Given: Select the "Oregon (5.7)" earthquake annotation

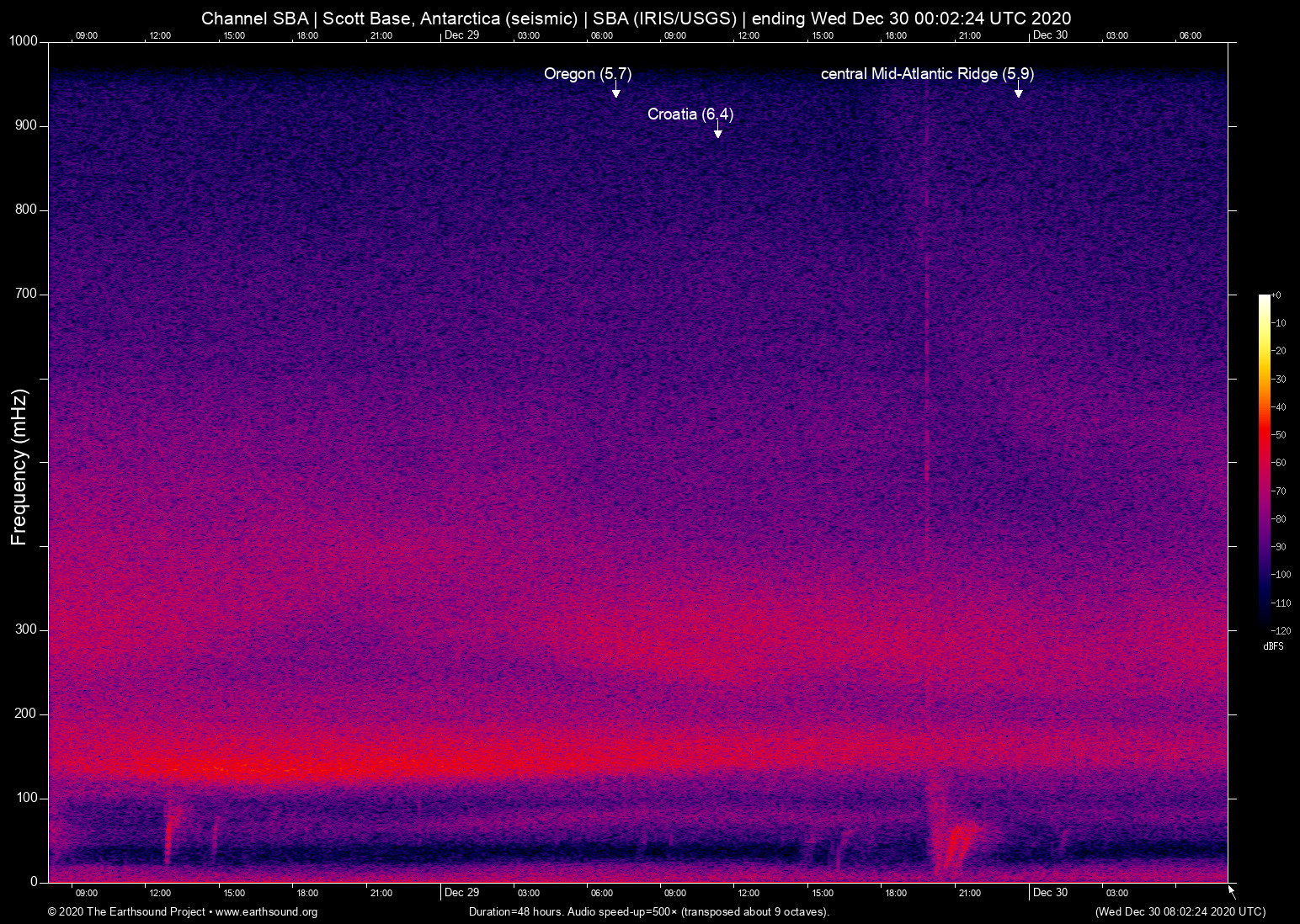Looking at the screenshot, I should [x=588, y=74].
